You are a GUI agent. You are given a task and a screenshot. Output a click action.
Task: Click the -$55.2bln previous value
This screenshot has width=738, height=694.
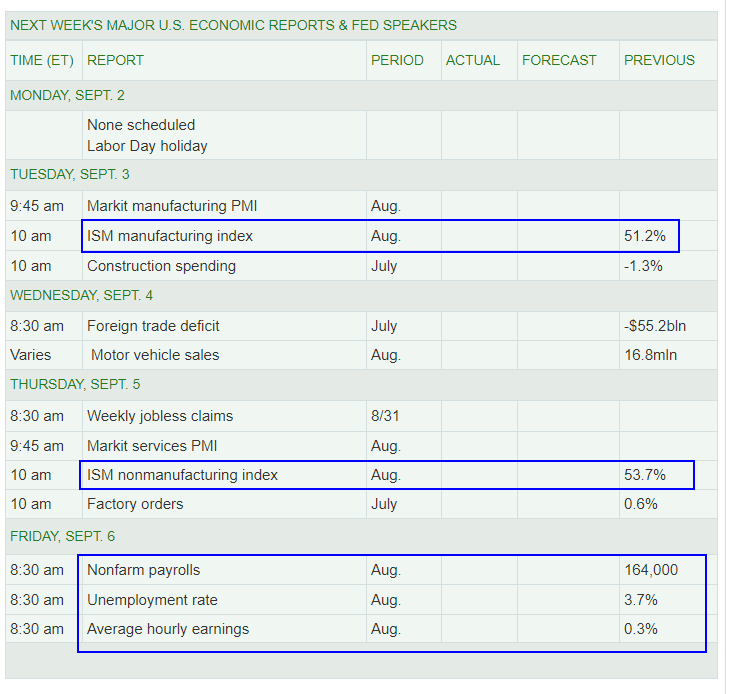(655, 326)
